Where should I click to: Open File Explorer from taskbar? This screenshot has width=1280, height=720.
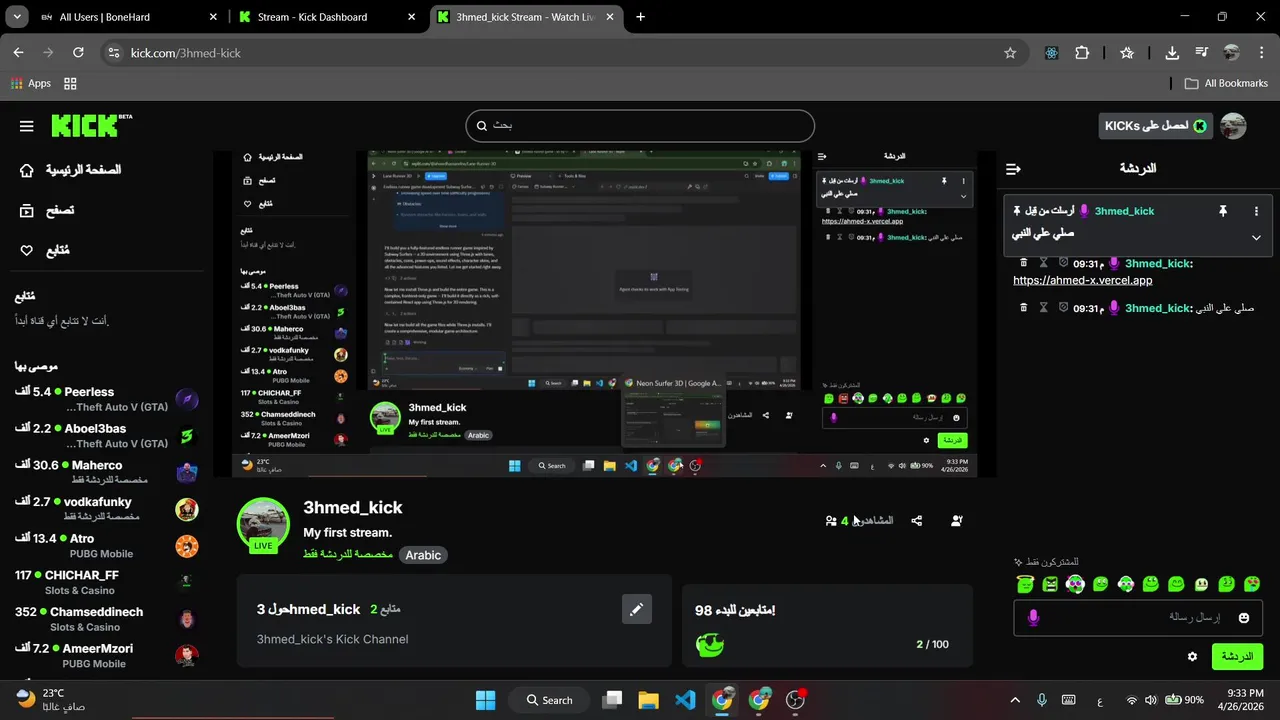[648, 700]
